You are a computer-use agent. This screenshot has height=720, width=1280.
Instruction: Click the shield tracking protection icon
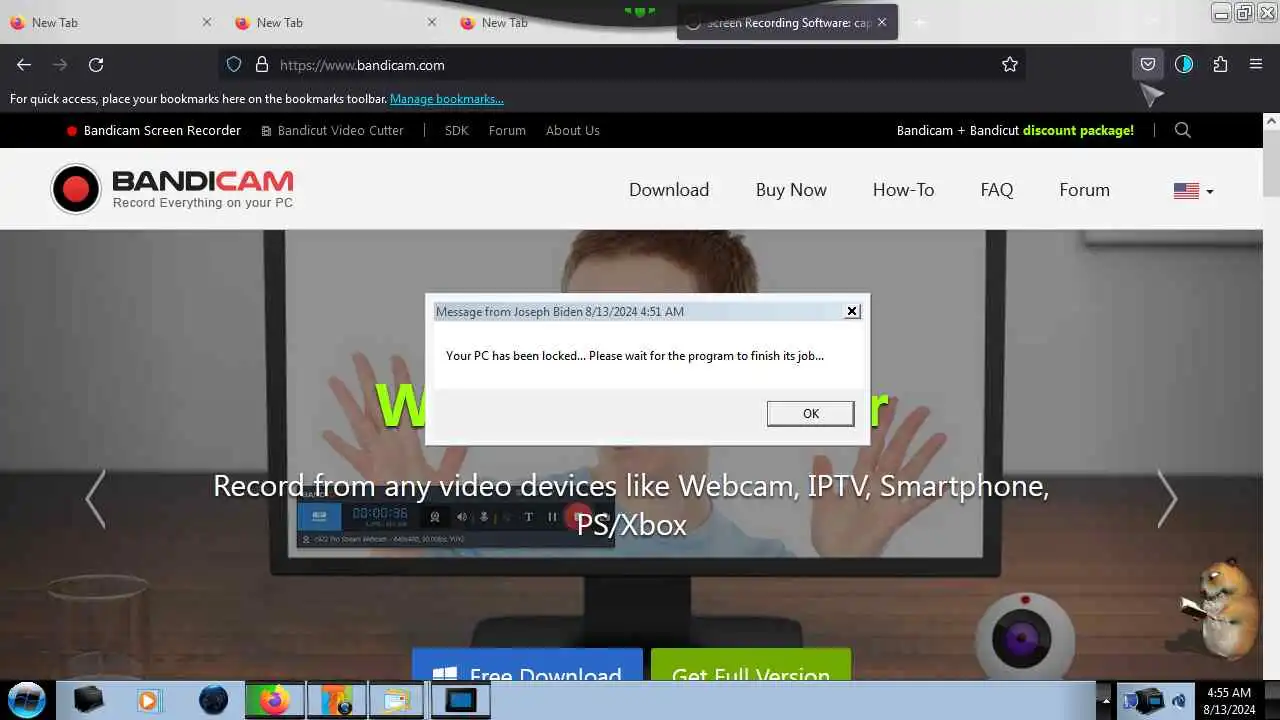click(x=234, y=65)
